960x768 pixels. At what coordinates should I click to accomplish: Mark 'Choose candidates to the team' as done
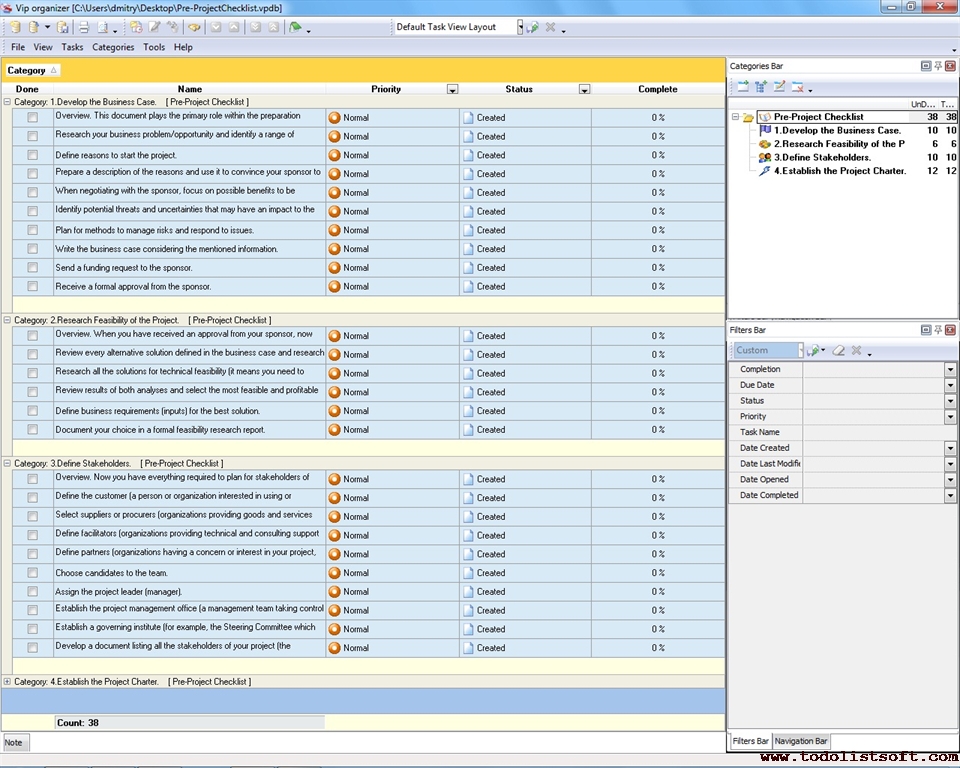pos(32,573)
